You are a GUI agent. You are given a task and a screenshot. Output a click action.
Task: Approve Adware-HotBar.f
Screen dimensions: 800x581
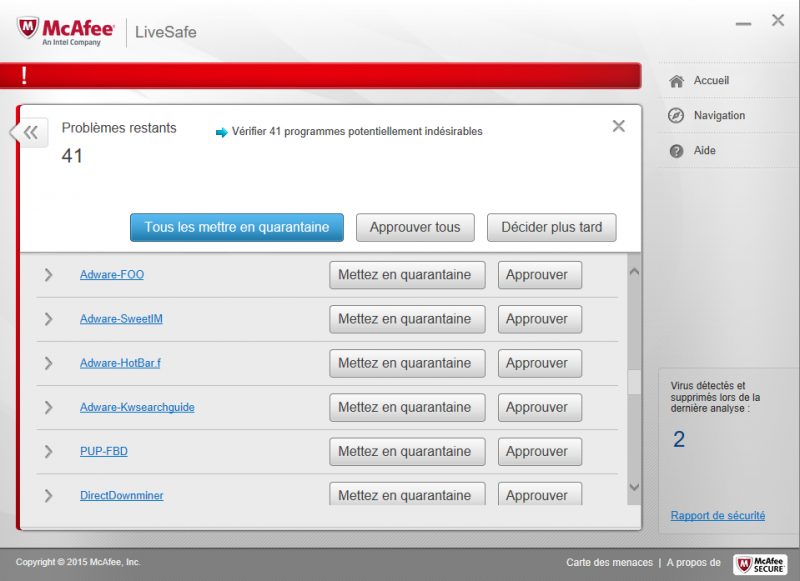pyautogui.click(x=540, y=363)
